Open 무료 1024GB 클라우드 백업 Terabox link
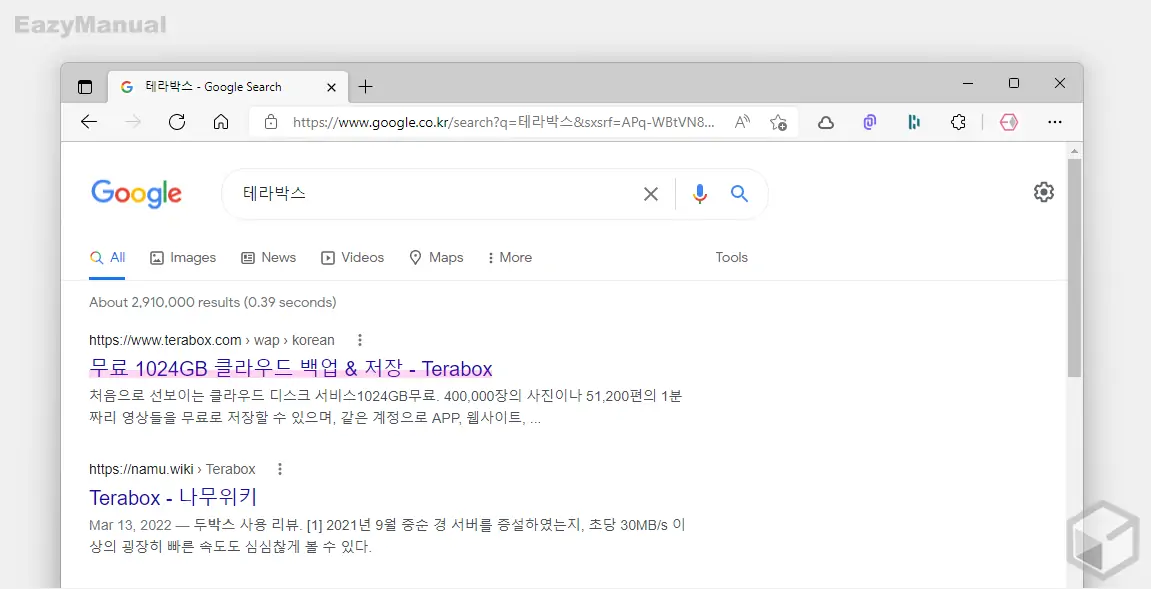Image resolution: width=1151 pixels, height=589 pixels. click(291, 369)
